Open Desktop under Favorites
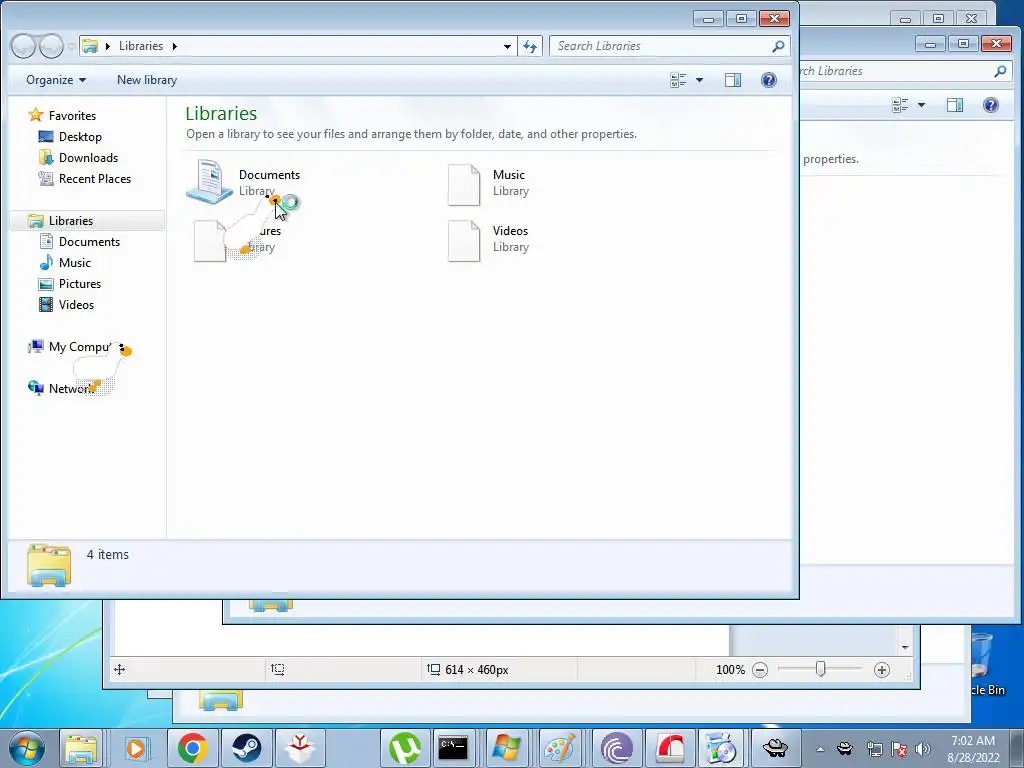 pyautogui.click(x=80, y=136)
